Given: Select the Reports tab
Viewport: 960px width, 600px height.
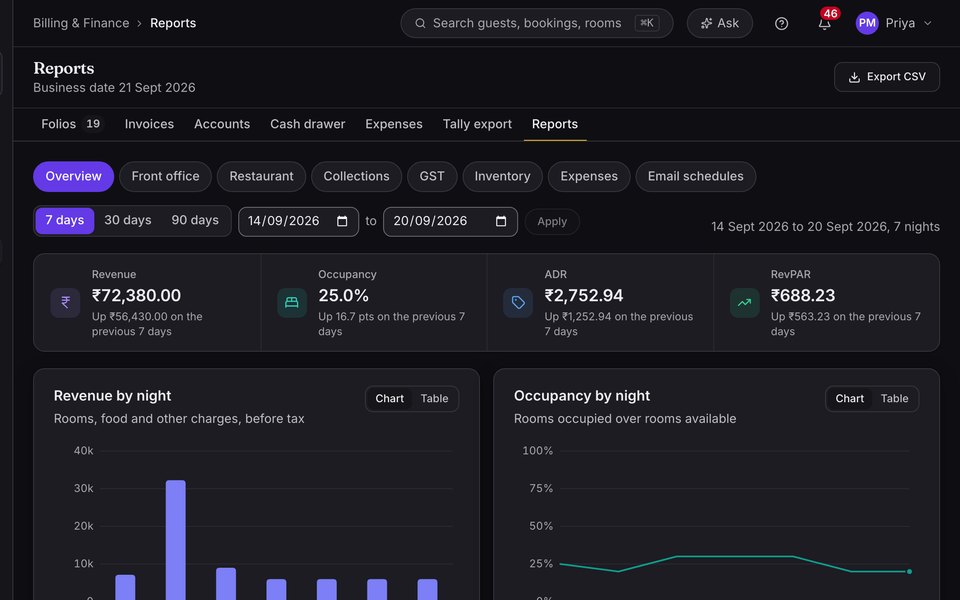Looking at the screenshot, I should (555, 124).
